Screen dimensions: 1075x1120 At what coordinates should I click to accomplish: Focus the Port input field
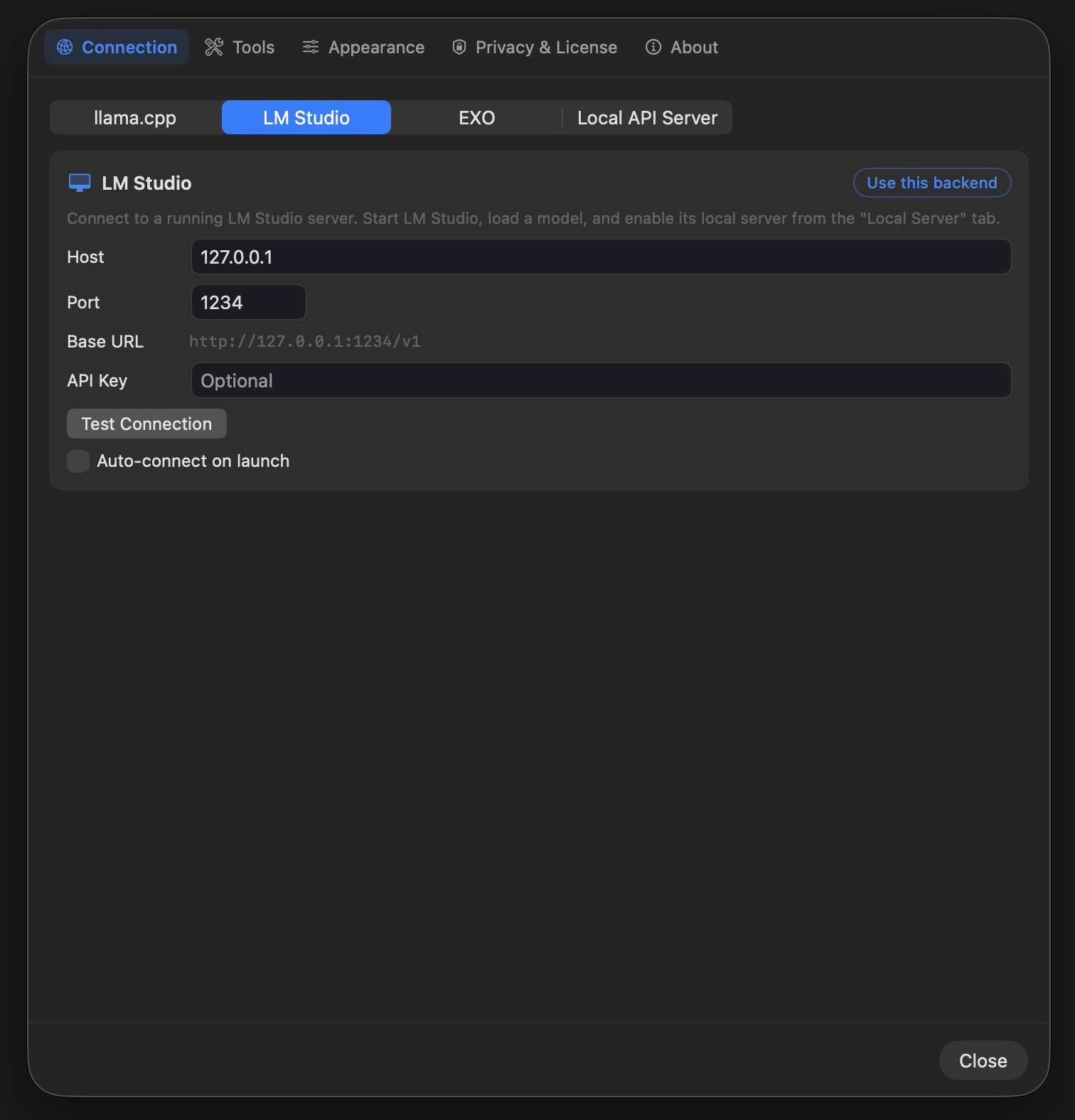[249, 302]
